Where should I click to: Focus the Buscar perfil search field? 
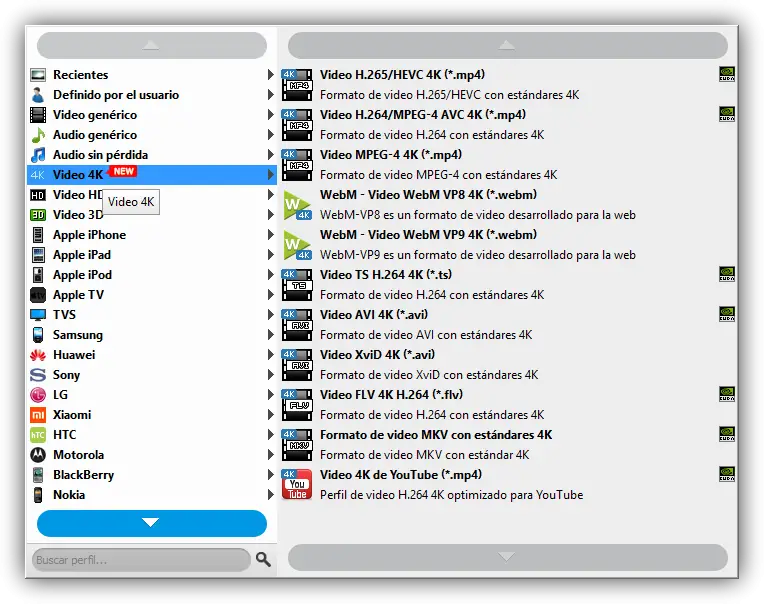pyautogui.click(x=141, y=560)
